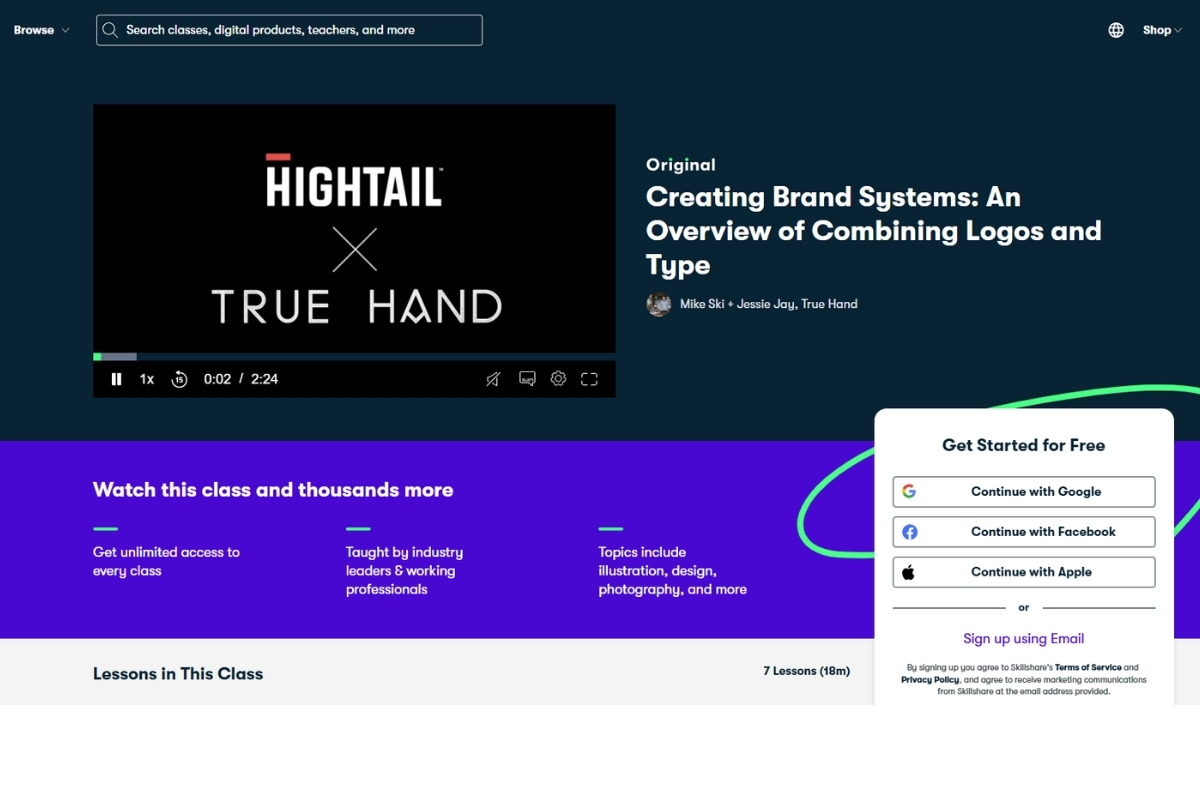Open video player settings gear
The image size is (1200, 800).
(x=558, y=379)
